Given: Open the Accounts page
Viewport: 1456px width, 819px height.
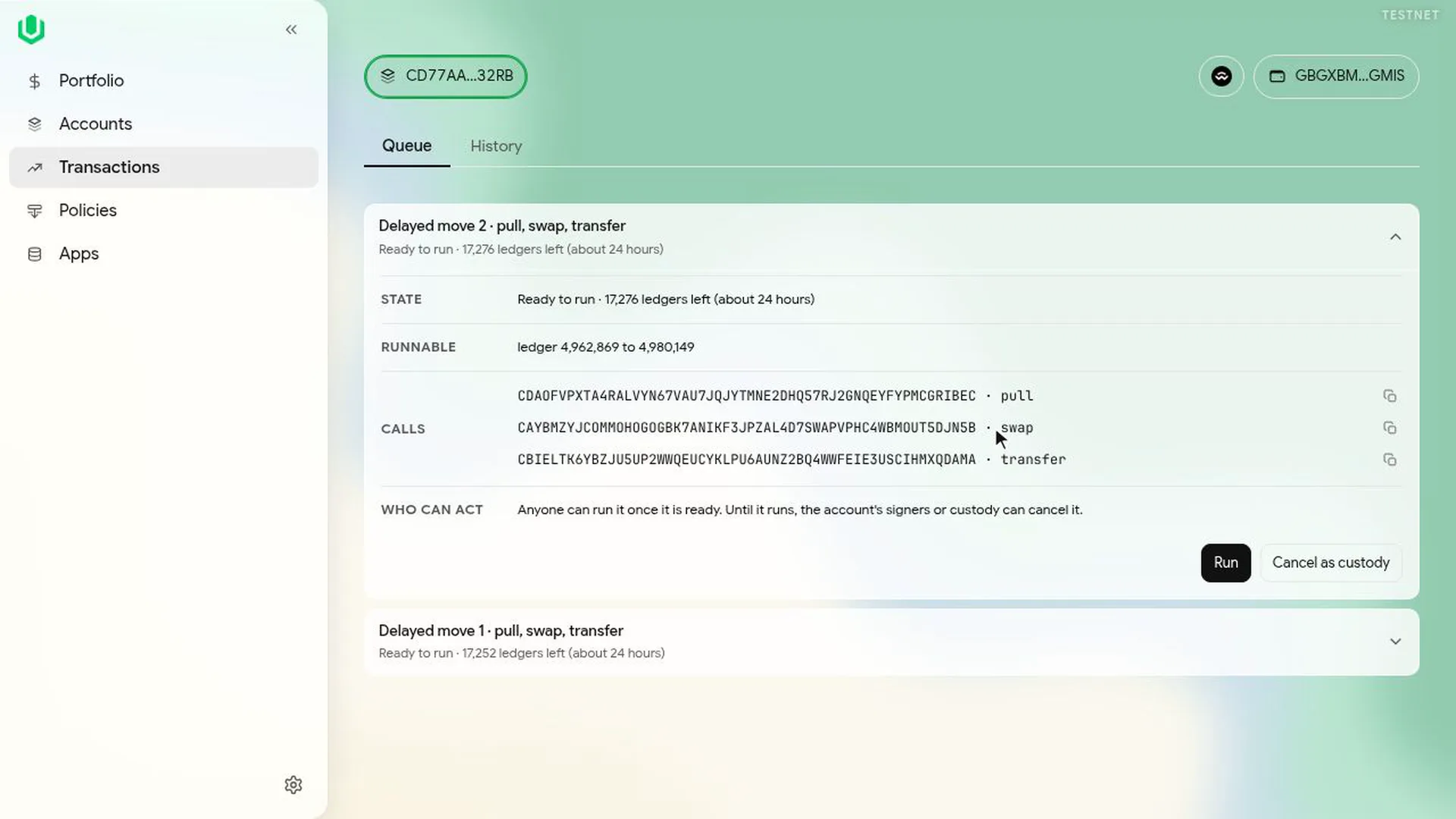Looking at the screenshot, I should pyautogui.click(x=164, y=124).
